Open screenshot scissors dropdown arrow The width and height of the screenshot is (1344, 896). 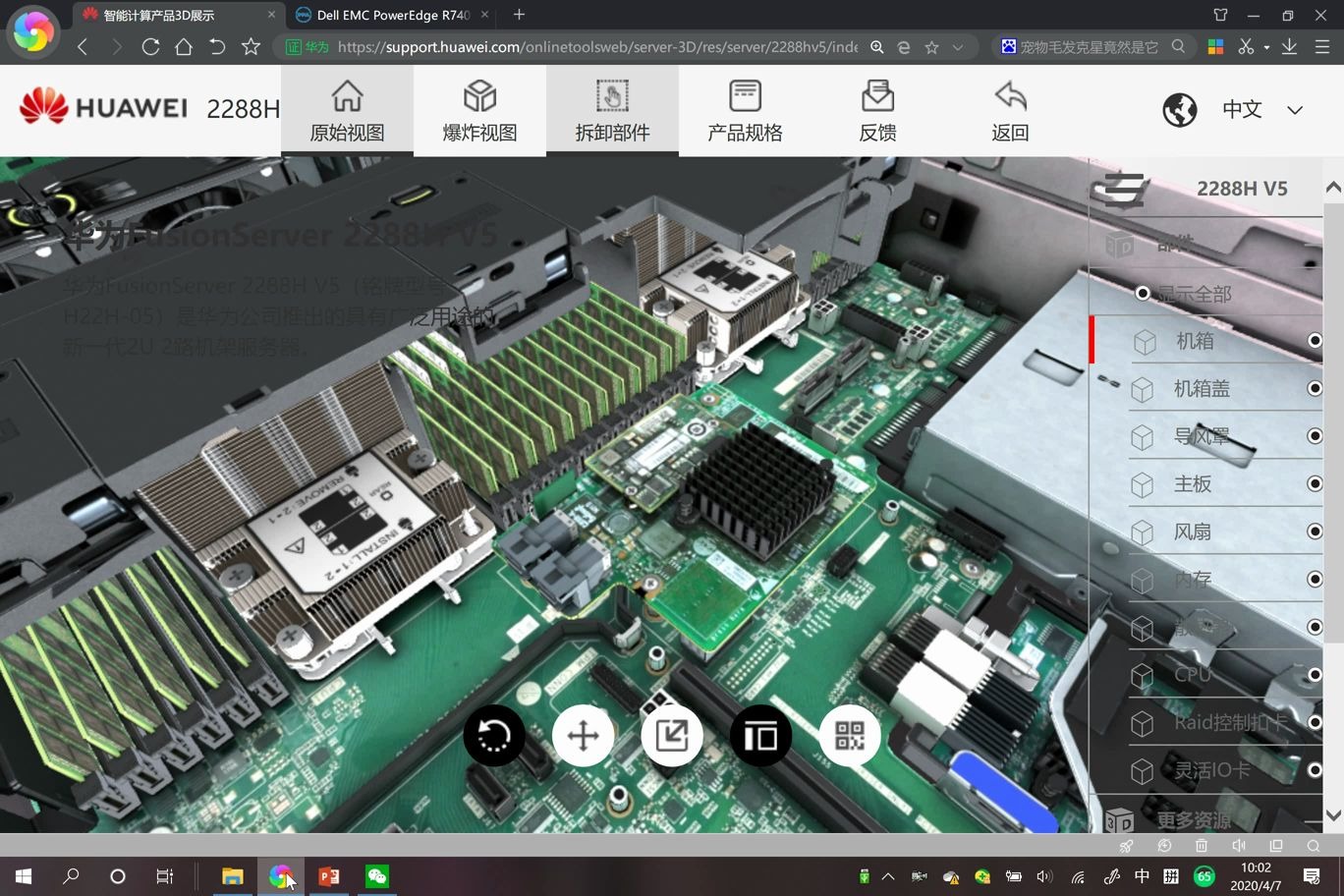click(x=1266, y=46)
